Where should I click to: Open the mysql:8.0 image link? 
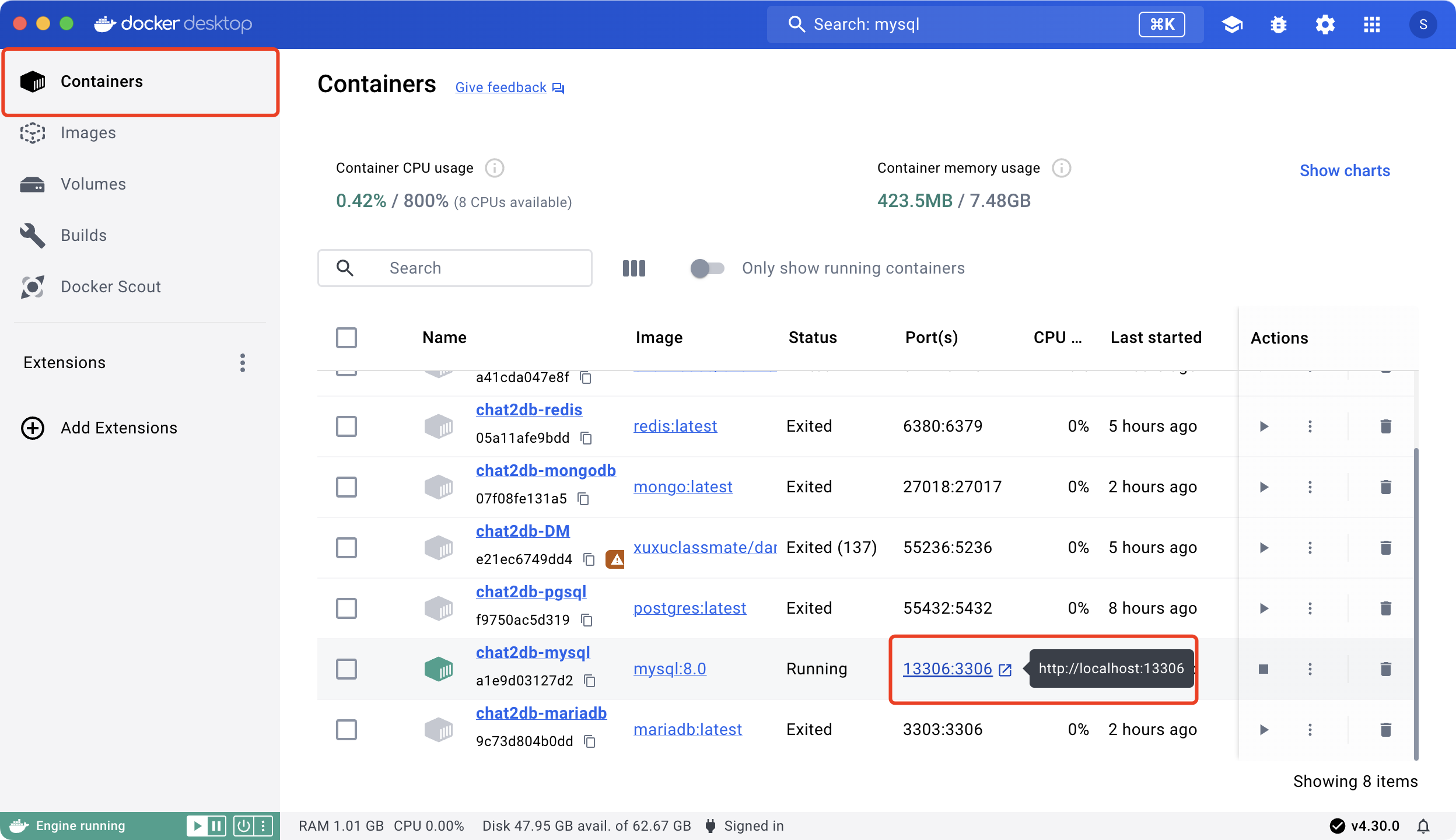point(670,669)
